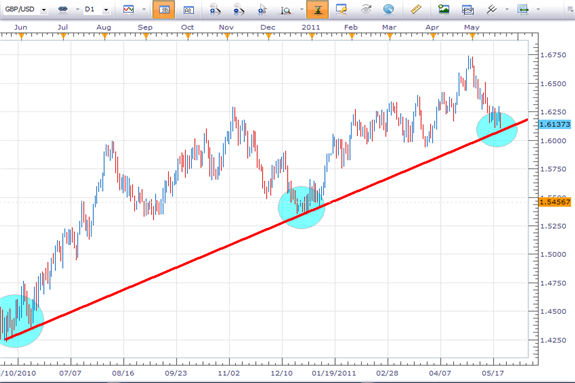Expand the zoom tool dropdown arrow
This screenshot has width=575, height=383.
(301, 10)
